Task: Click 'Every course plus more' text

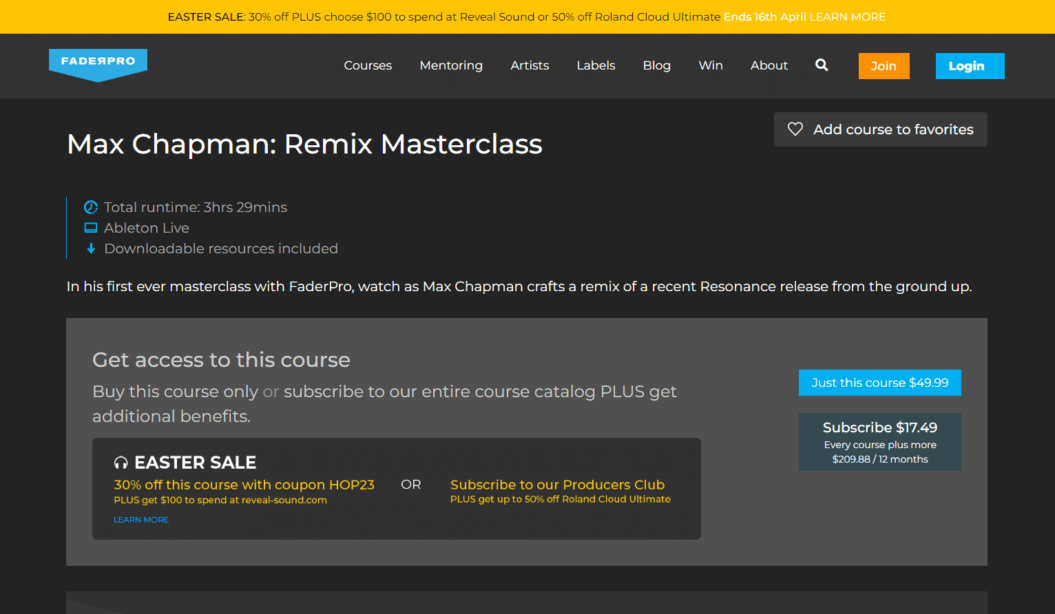Action: coord(880,445)
